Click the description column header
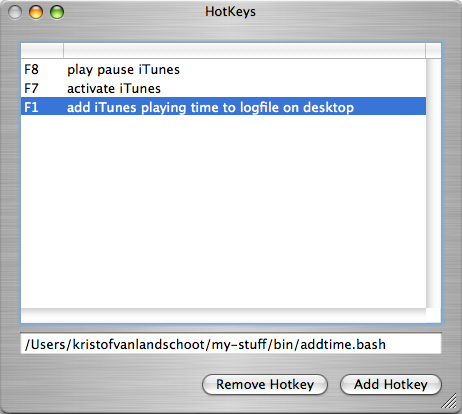The width and height of the screenshot is (462, 414). point(244,51)
